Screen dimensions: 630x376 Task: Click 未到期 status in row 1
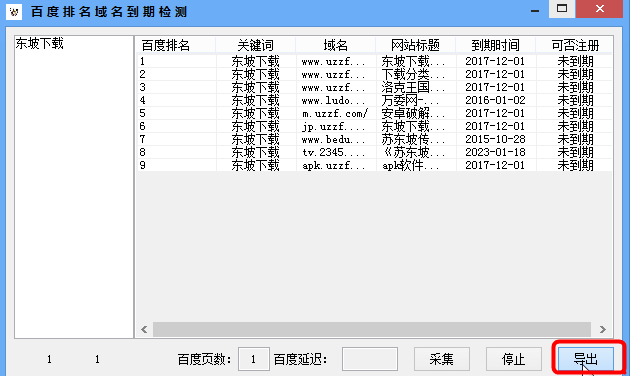575,61
